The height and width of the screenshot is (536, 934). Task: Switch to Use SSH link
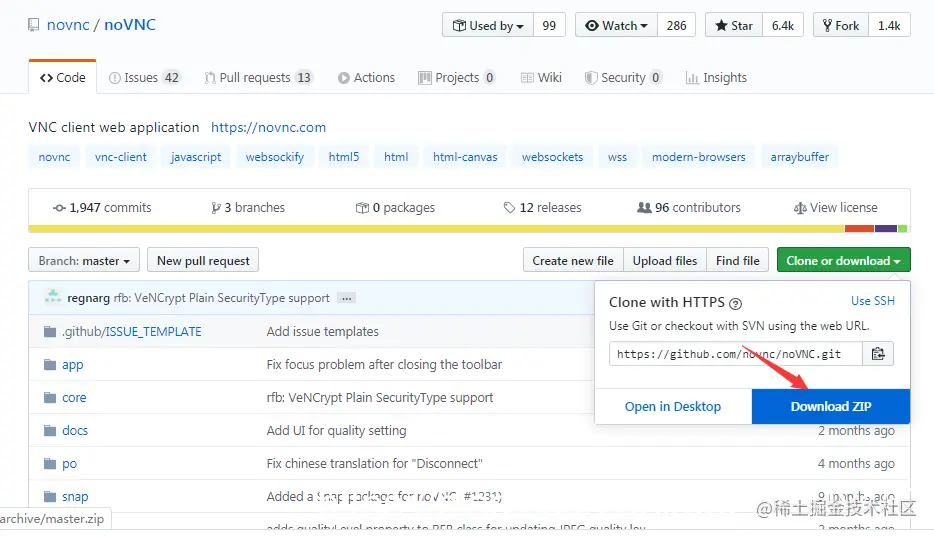pos(873,301)
